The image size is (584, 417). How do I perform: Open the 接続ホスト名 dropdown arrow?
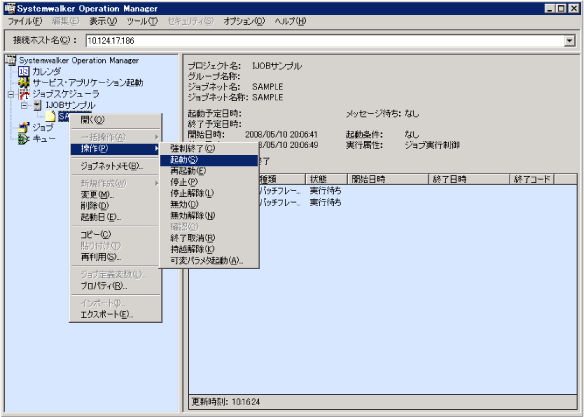pyautogui.click(x=569, y=41)
